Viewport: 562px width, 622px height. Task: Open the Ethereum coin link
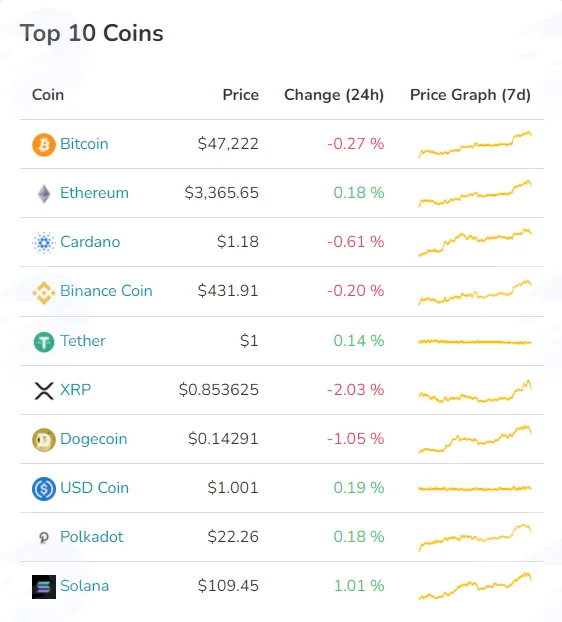point(94,193)
